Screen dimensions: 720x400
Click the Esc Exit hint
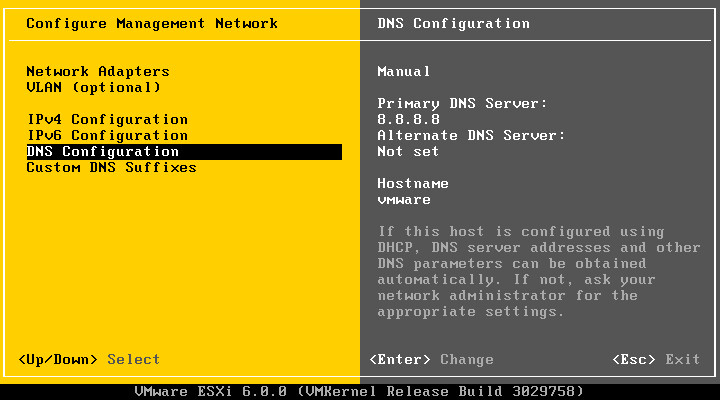point(656,359)
